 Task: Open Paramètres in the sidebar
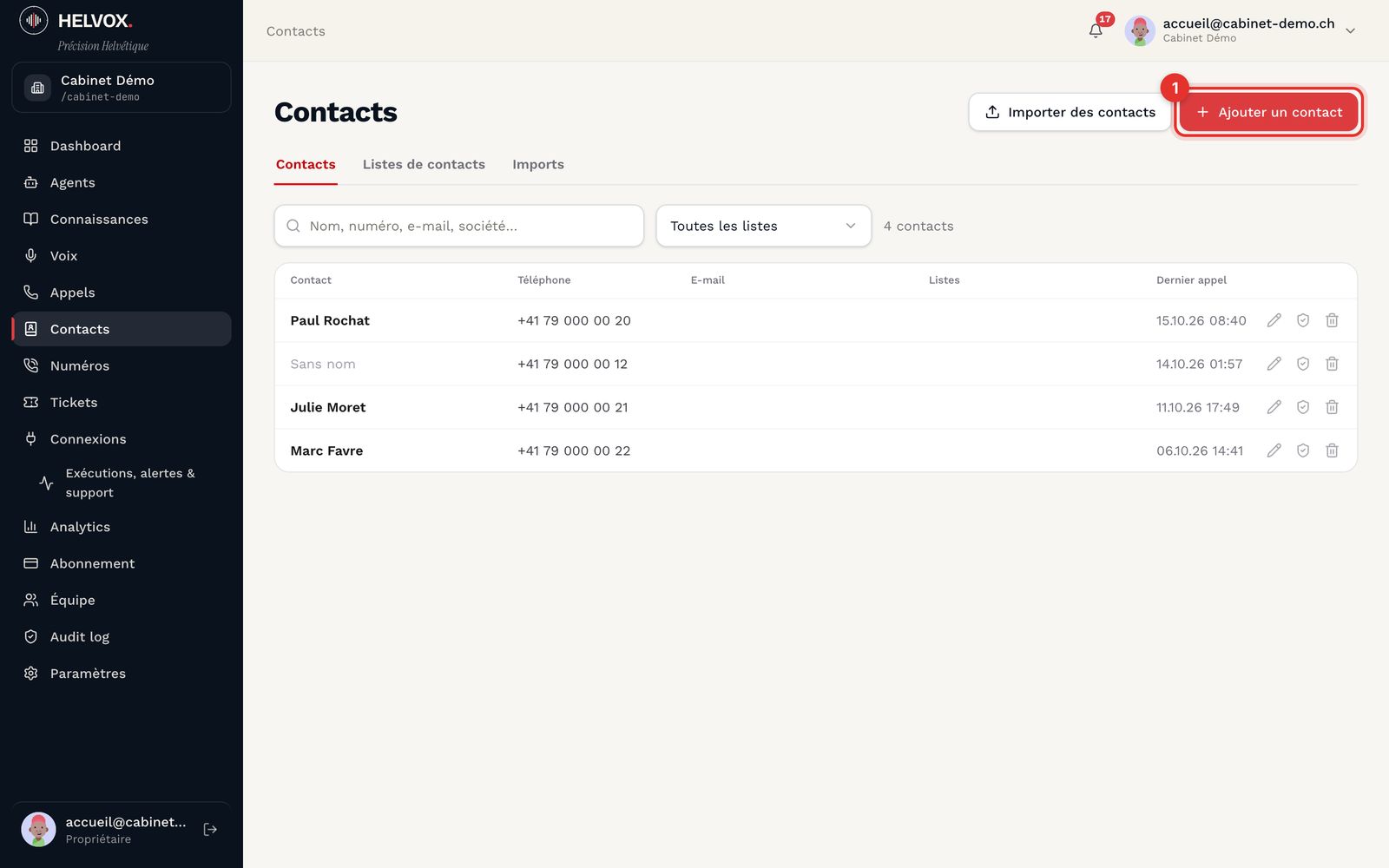122,674
